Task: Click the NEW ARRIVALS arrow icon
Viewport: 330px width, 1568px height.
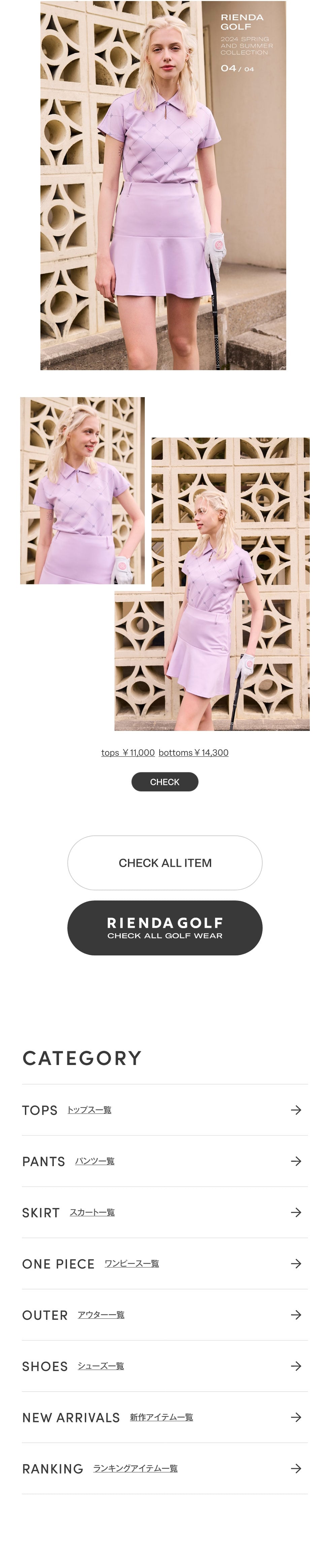Action: pos(296,1416)
